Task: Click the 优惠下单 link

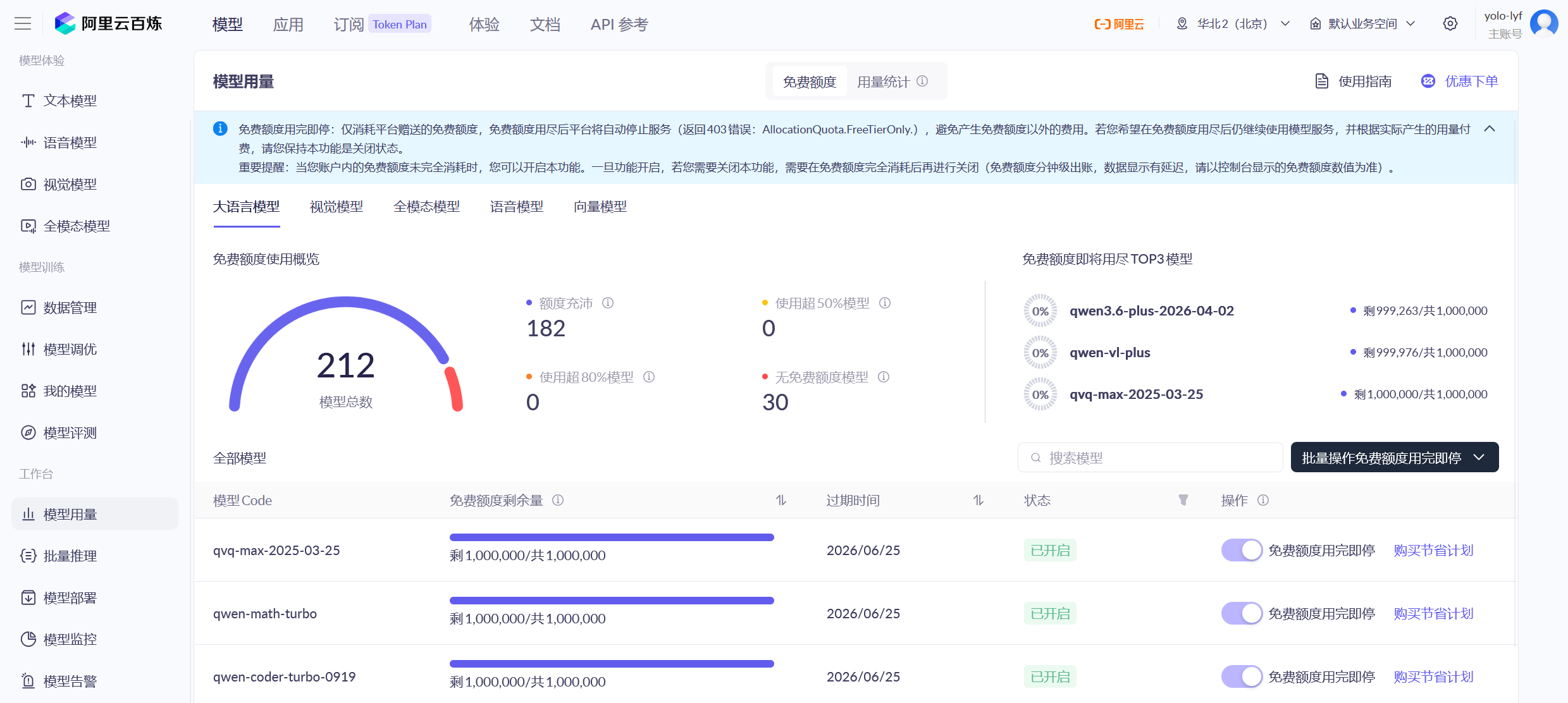Action: click(x=1460, y=81)
